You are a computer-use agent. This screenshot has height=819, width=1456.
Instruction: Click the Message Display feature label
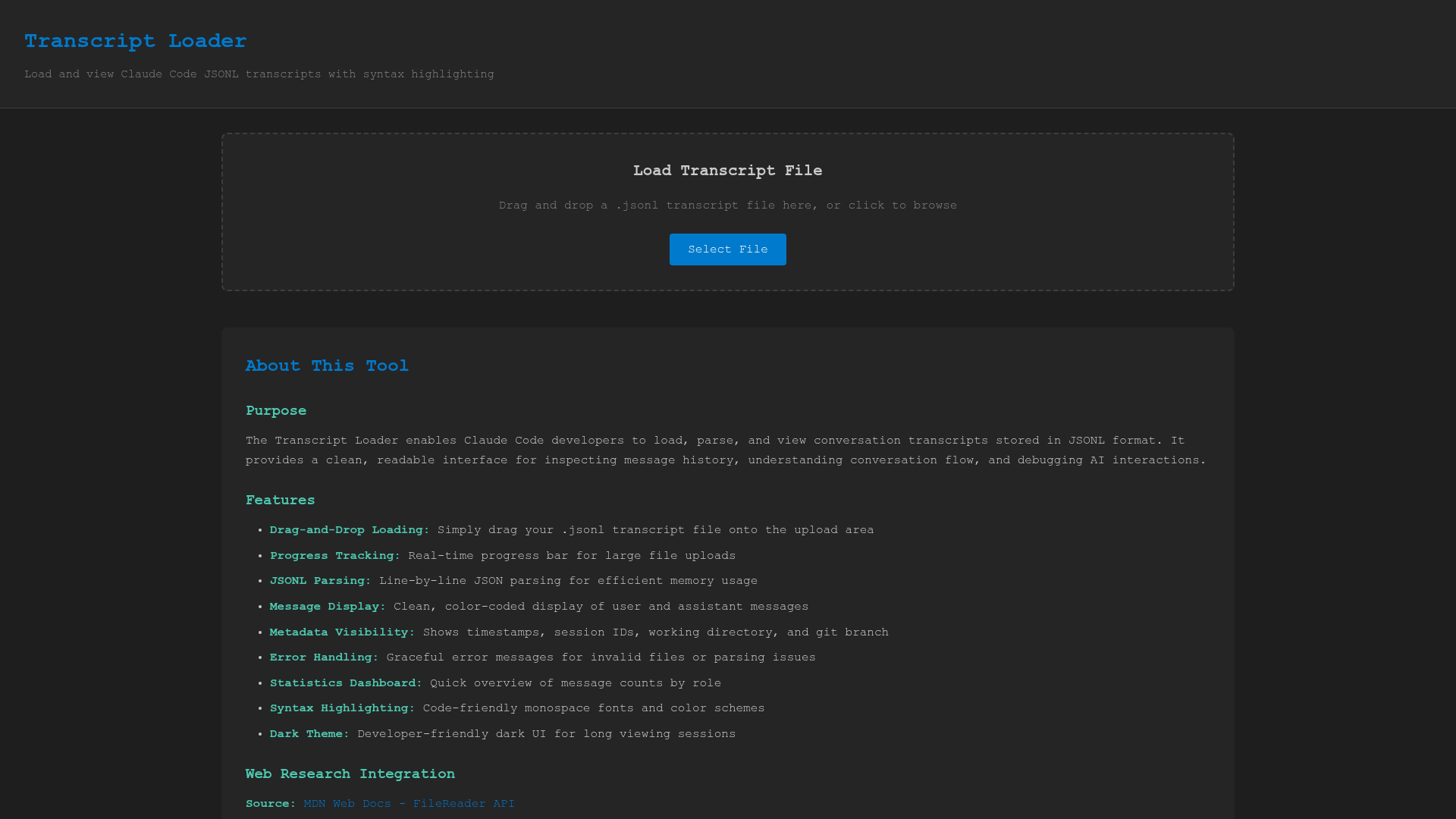[x=327, y=607]
